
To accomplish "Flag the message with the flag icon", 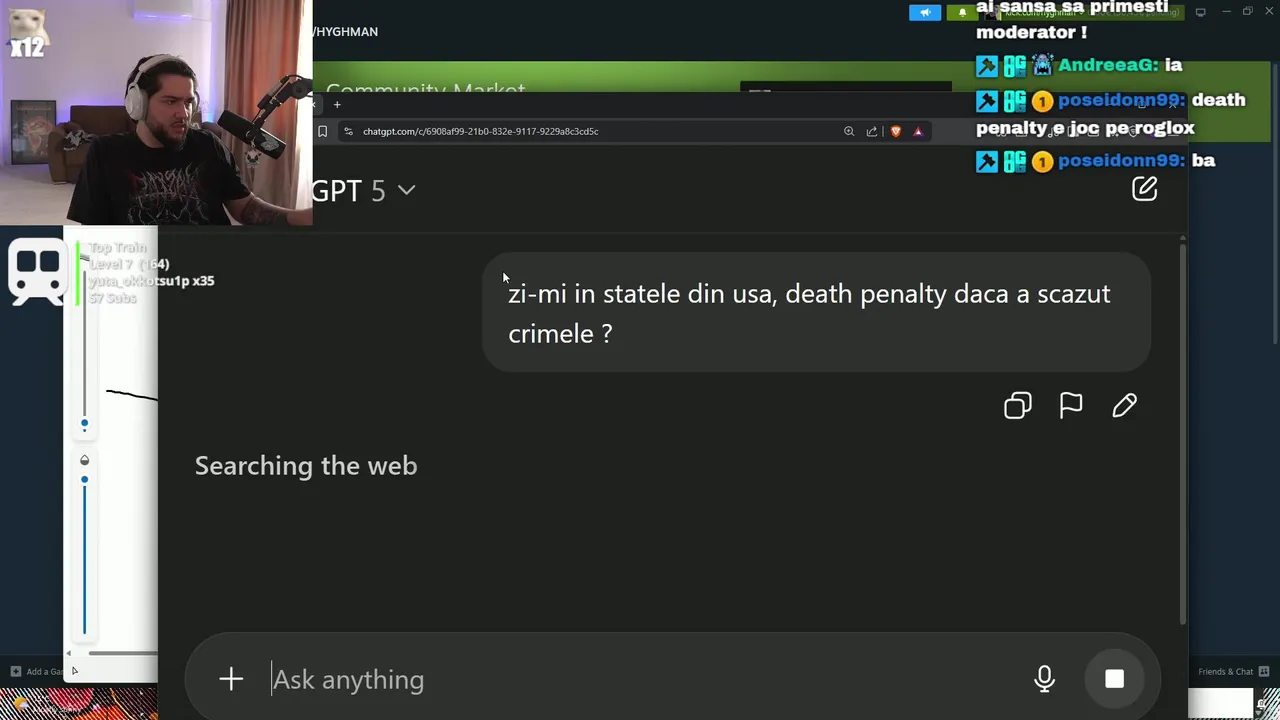I will point(1071,405).
